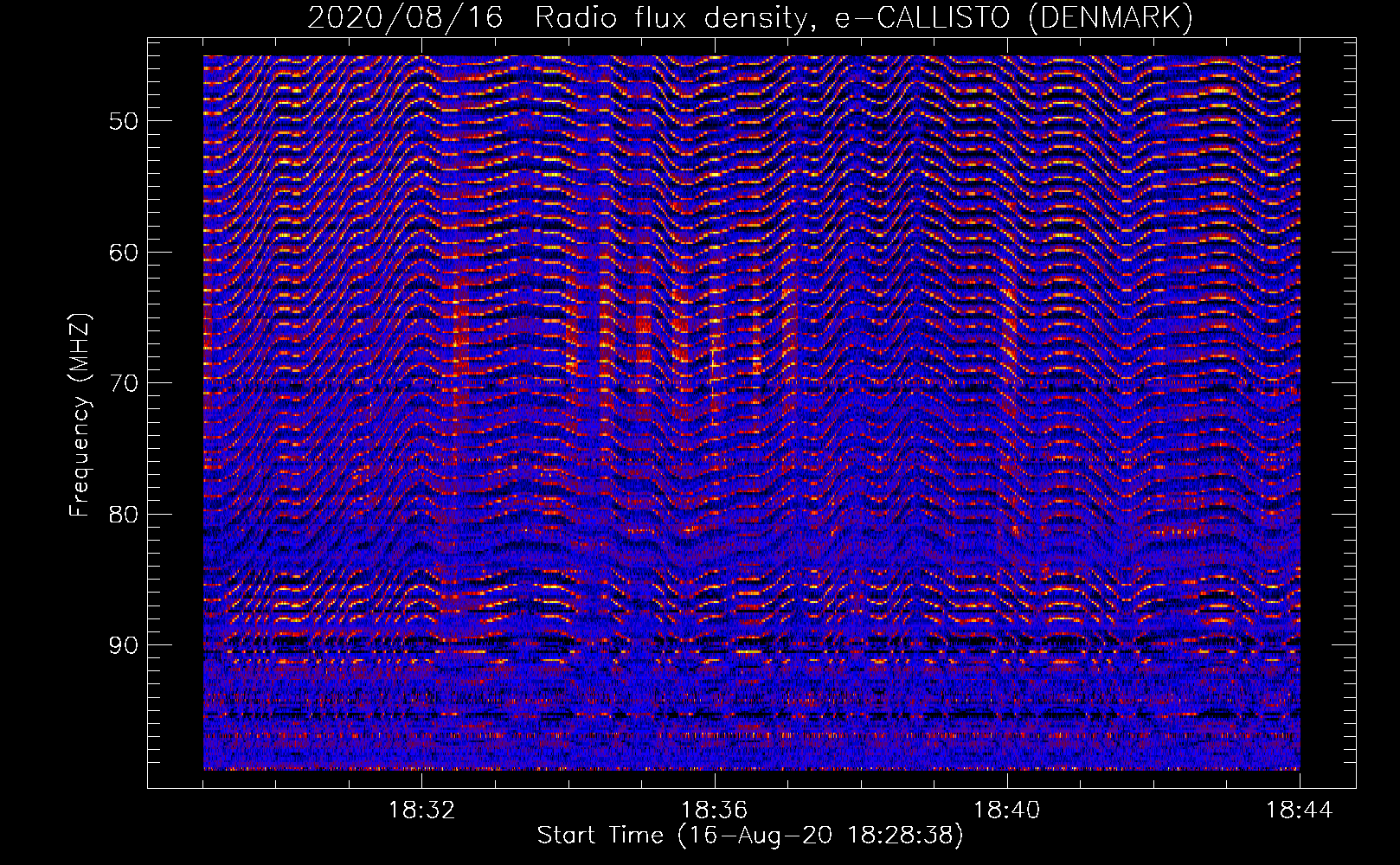The height and width of the screenshot is (865, 1400).
Task: Click the plot title mentioning e-CALLISTO (DENMARK)
Action: click(750, 17)
